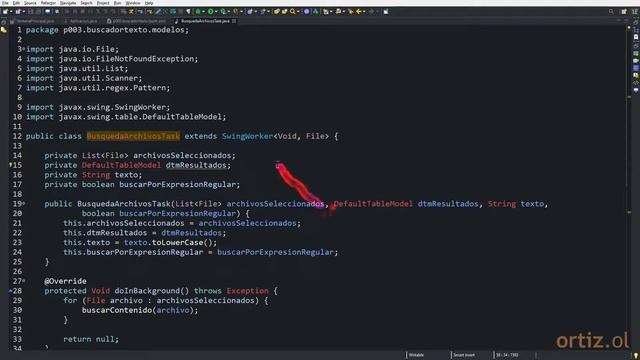
Task: Open the Navigate menu
Action: [68, 3]
